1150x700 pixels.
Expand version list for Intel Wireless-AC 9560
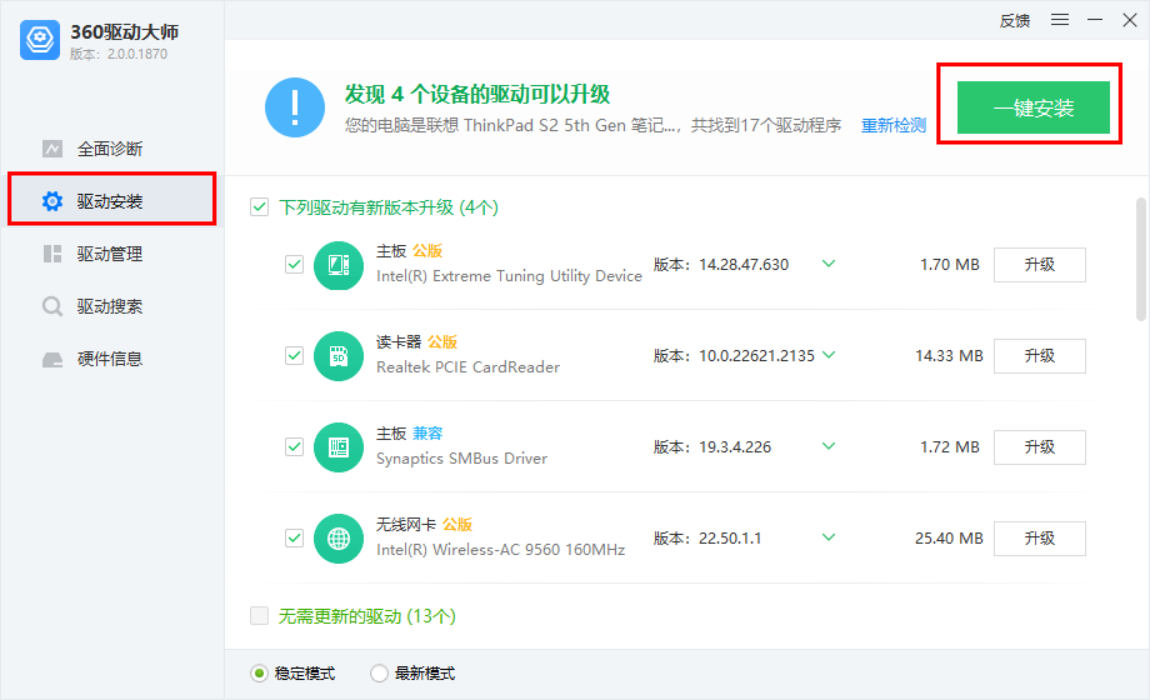828,537
